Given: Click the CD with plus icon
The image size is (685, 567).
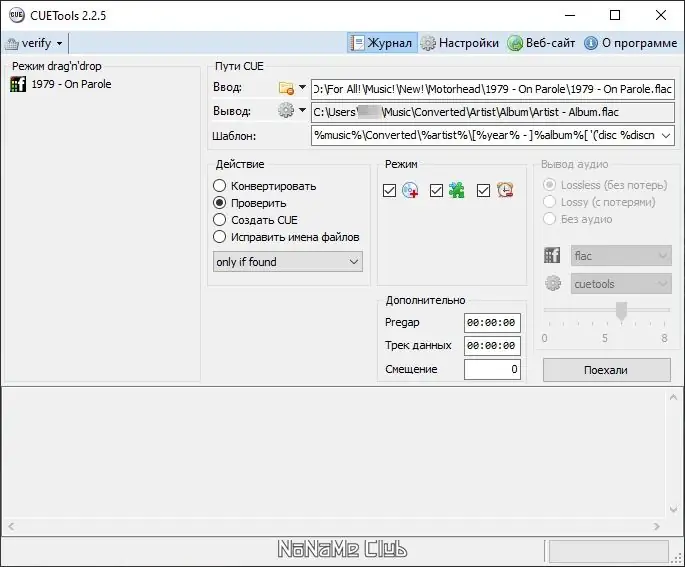Looking at the screenshot, I should [x=410, y=190].
